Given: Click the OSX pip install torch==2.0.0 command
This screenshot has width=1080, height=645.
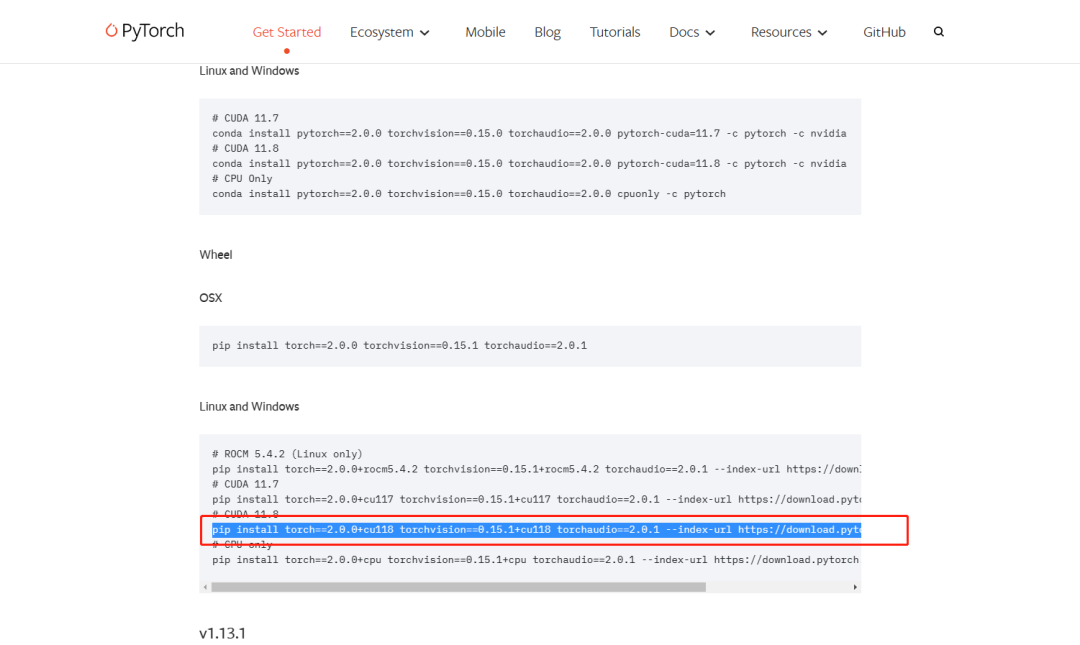Looking at the screenshot, I should pyautogui.click(x=399, y=346).
